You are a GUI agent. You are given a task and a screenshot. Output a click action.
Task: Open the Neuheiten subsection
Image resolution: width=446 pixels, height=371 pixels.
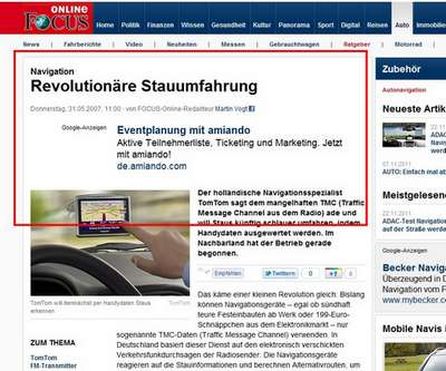pyautogui.click(x=182, y=44)
